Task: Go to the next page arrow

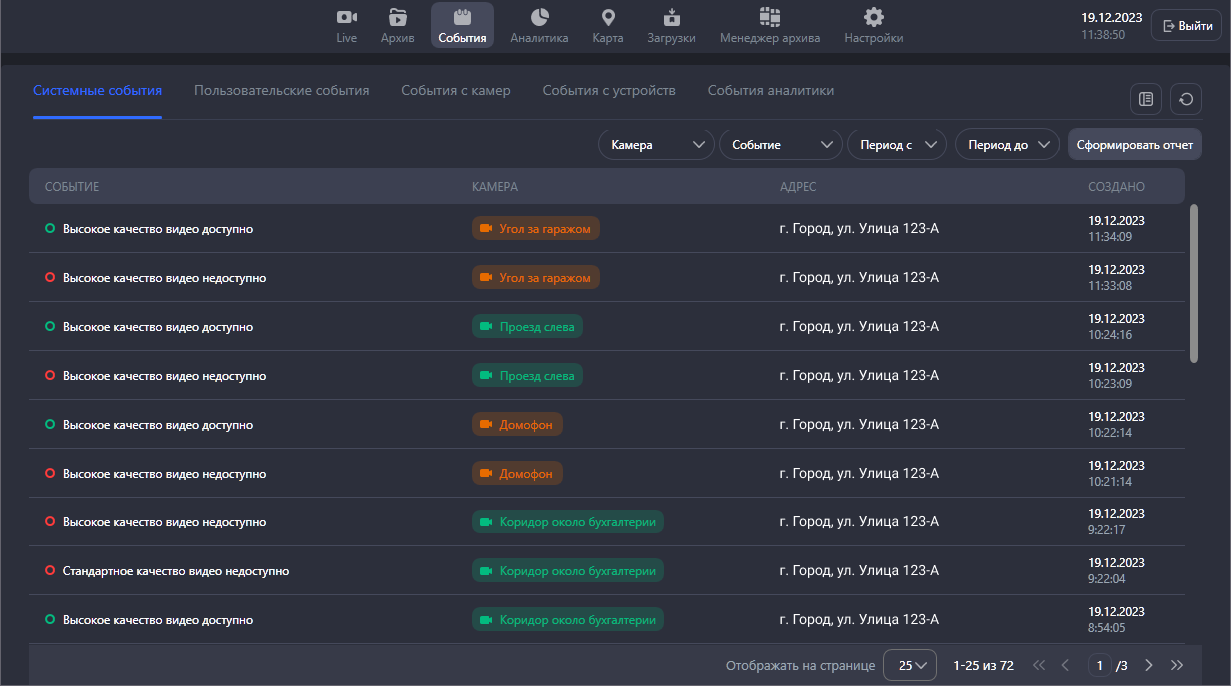Action: [1149, 665]
